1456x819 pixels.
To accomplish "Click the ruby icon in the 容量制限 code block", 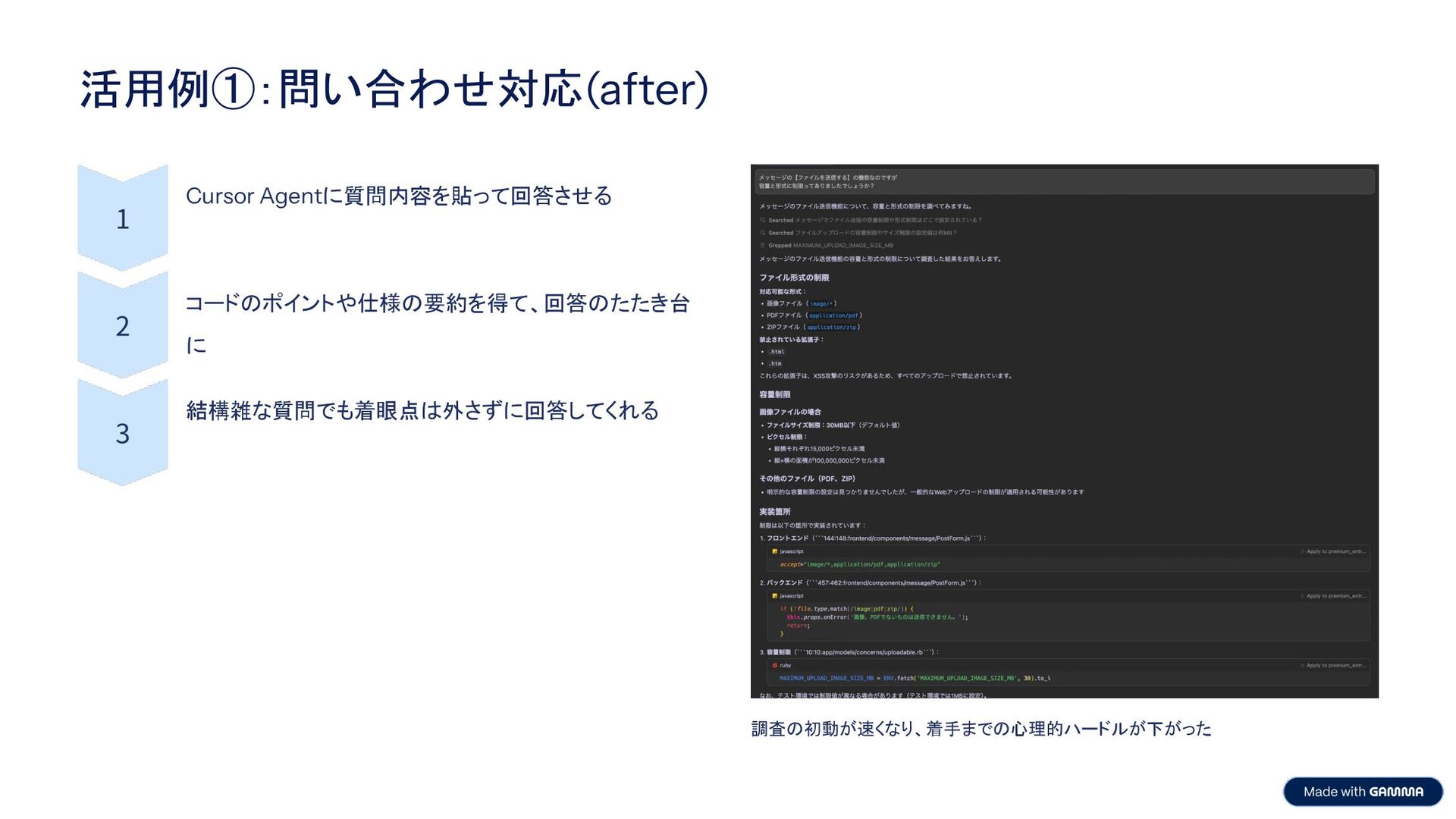I will [774, 665].
